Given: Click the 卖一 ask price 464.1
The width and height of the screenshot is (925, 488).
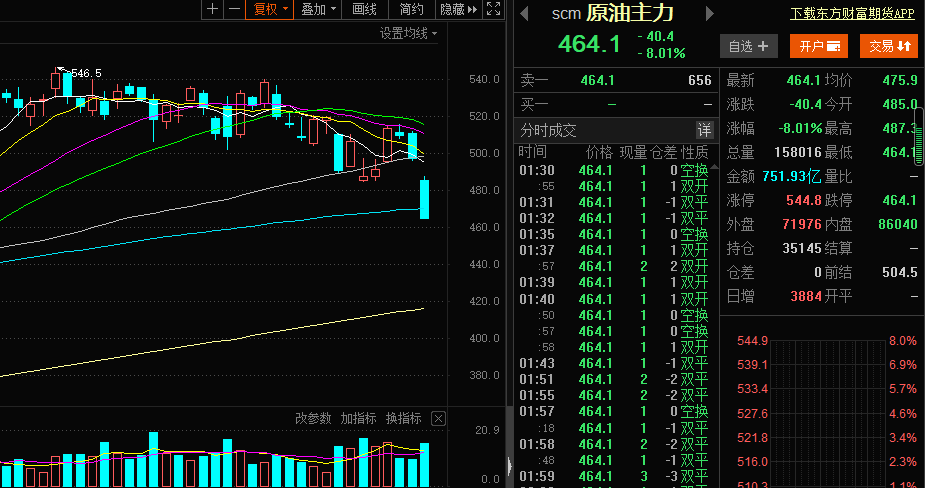Looking at the screenshot, I should click(x=597, y=80).
